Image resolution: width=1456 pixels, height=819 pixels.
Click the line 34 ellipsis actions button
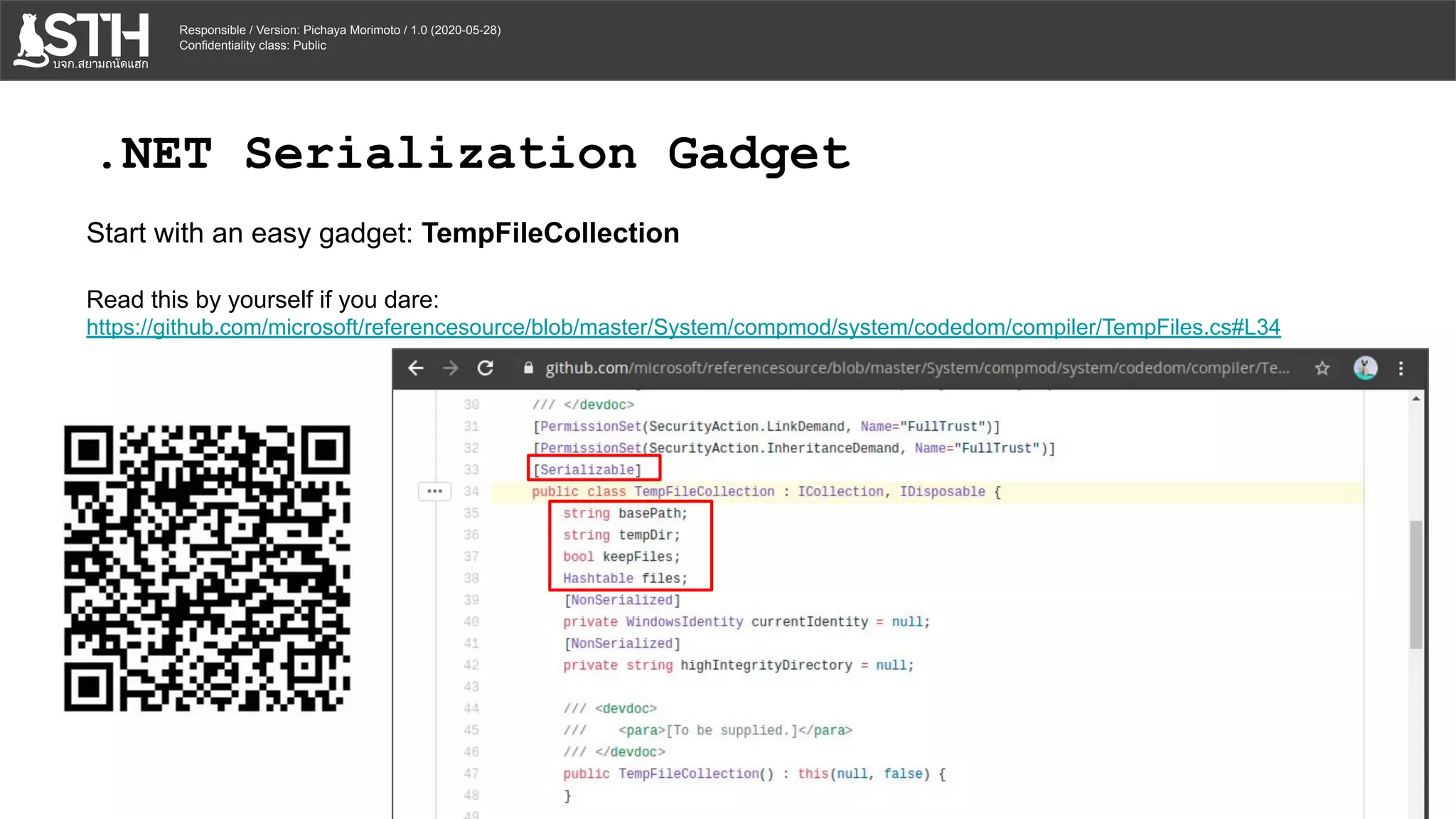[x=434, y=491]
